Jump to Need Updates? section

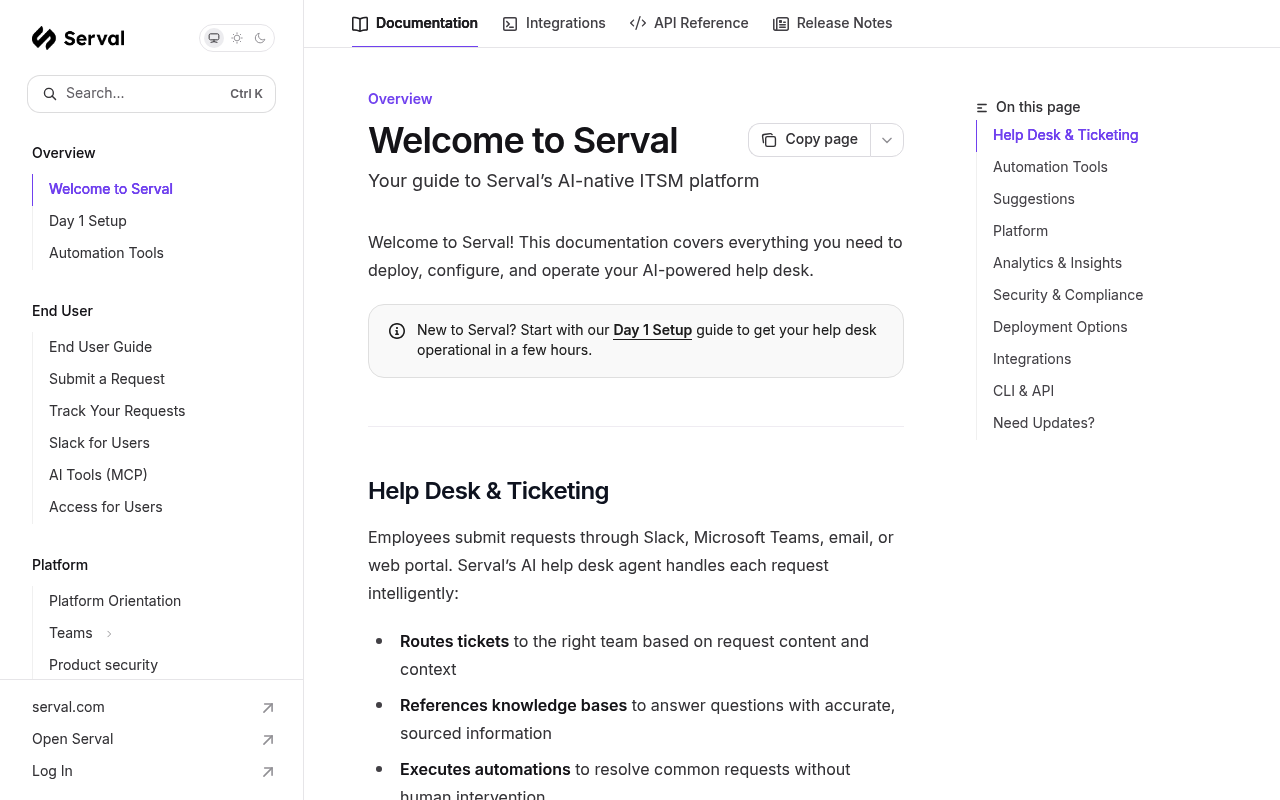[1044, 423]
